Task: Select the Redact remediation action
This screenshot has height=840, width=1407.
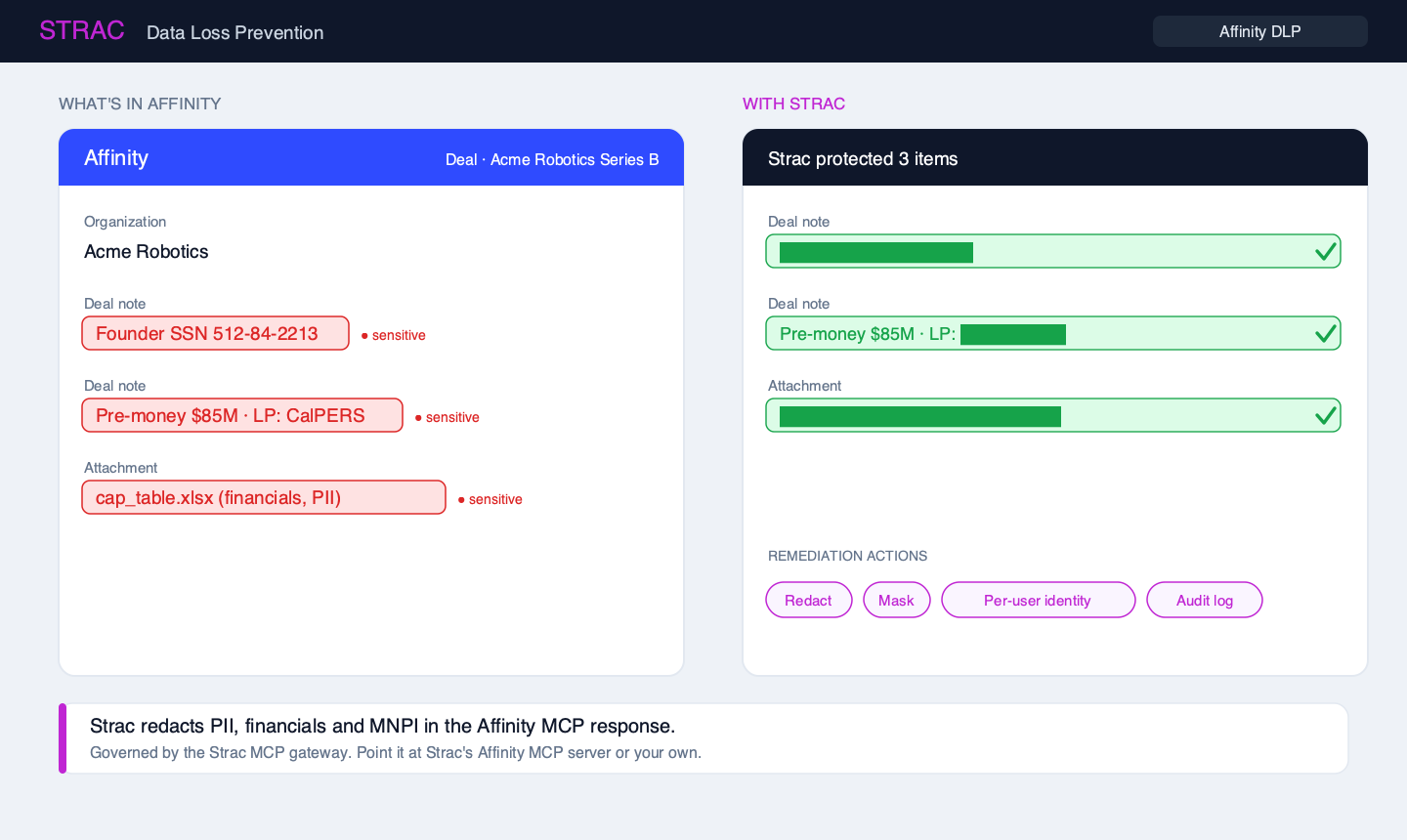Action: point(809,600)
